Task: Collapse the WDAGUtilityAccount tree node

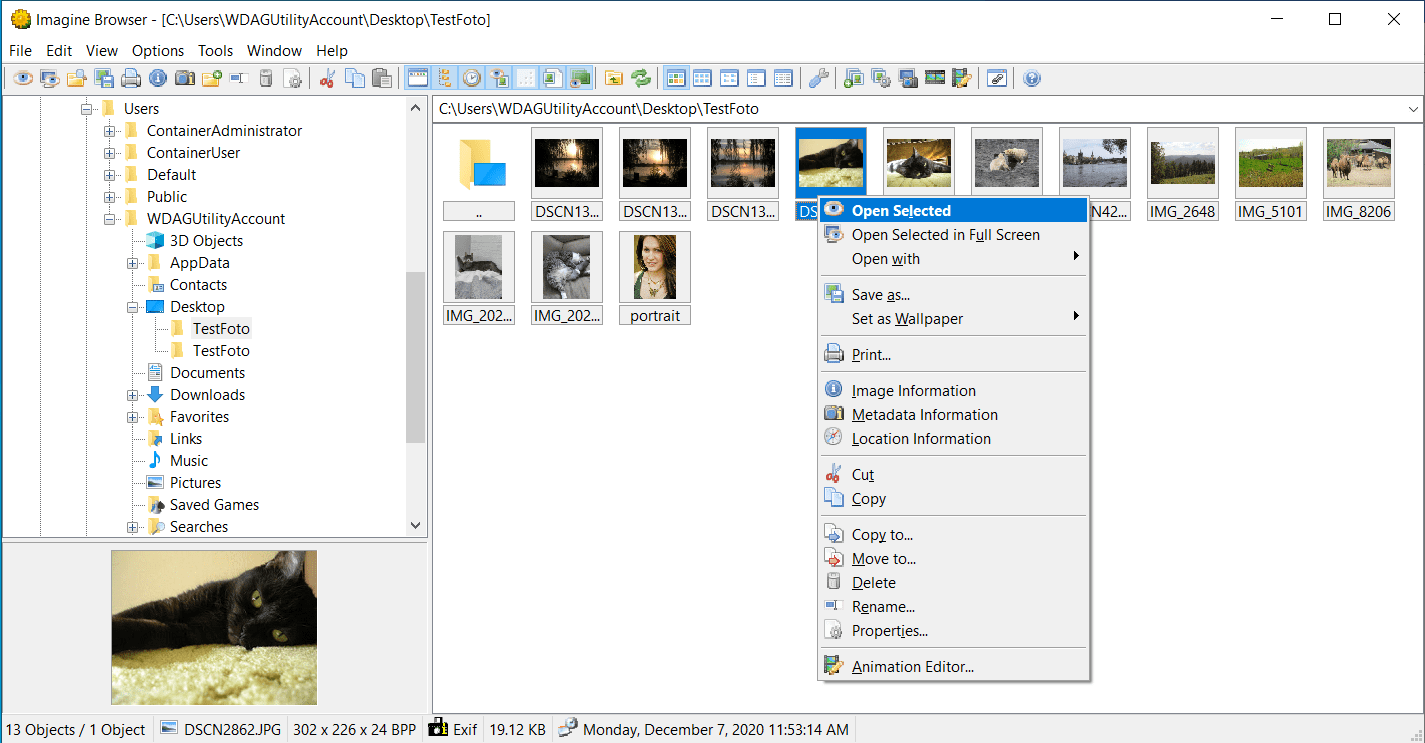Action: (x=110, y=219)
